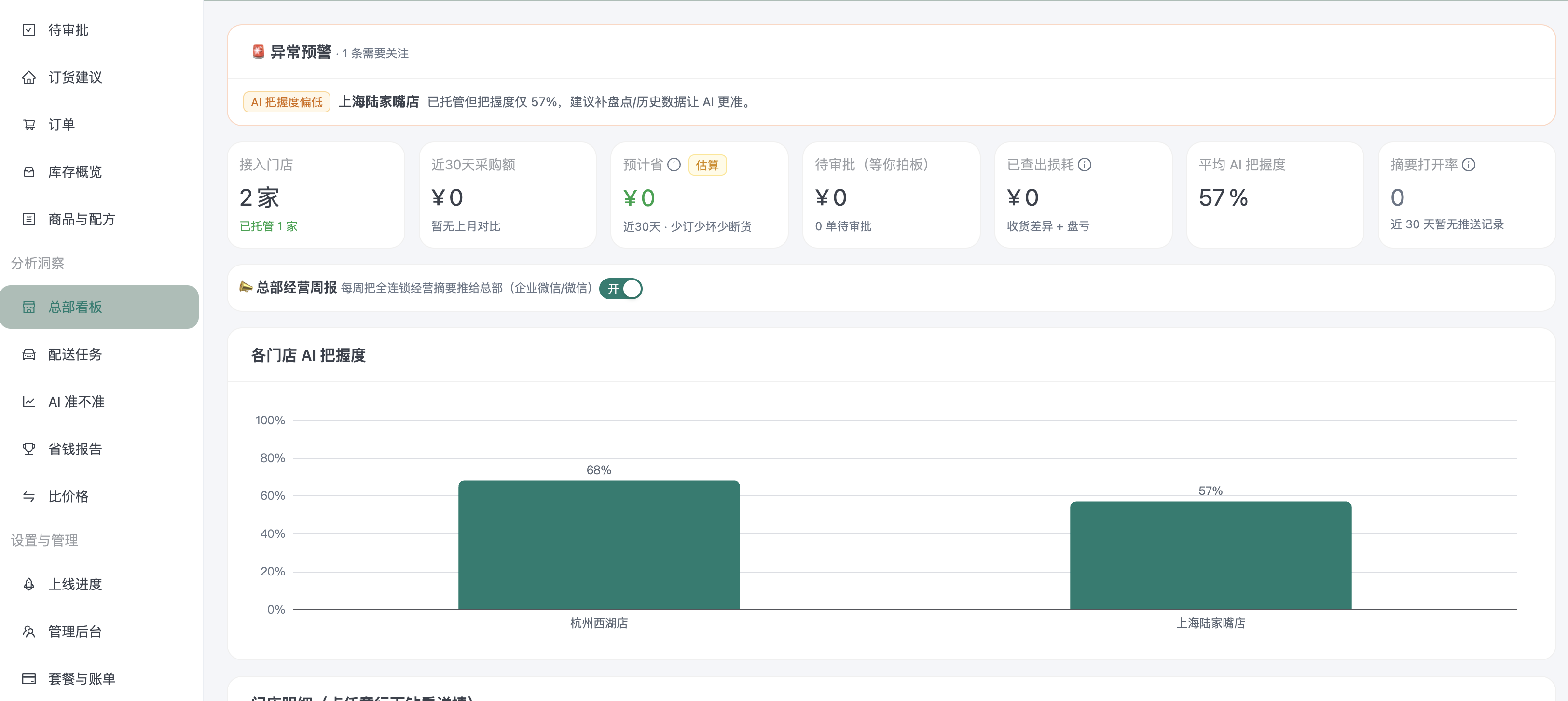Screen dimensions: 1568x701
Task: Open 商品与配方 section
Action: click(x=99, y=219)
